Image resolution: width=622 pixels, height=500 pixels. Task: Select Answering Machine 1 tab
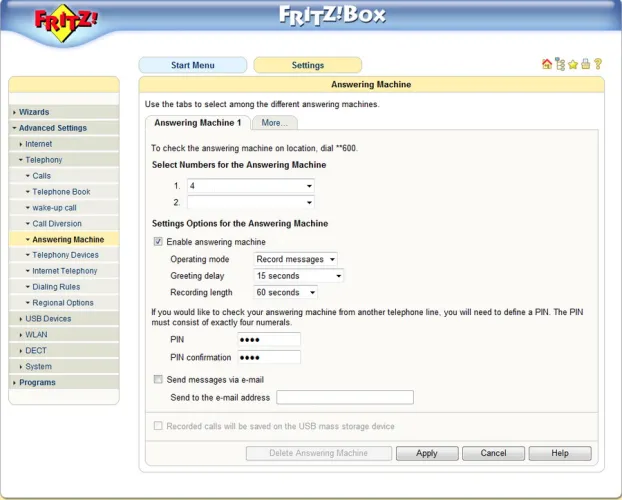[x=198, y=123]
